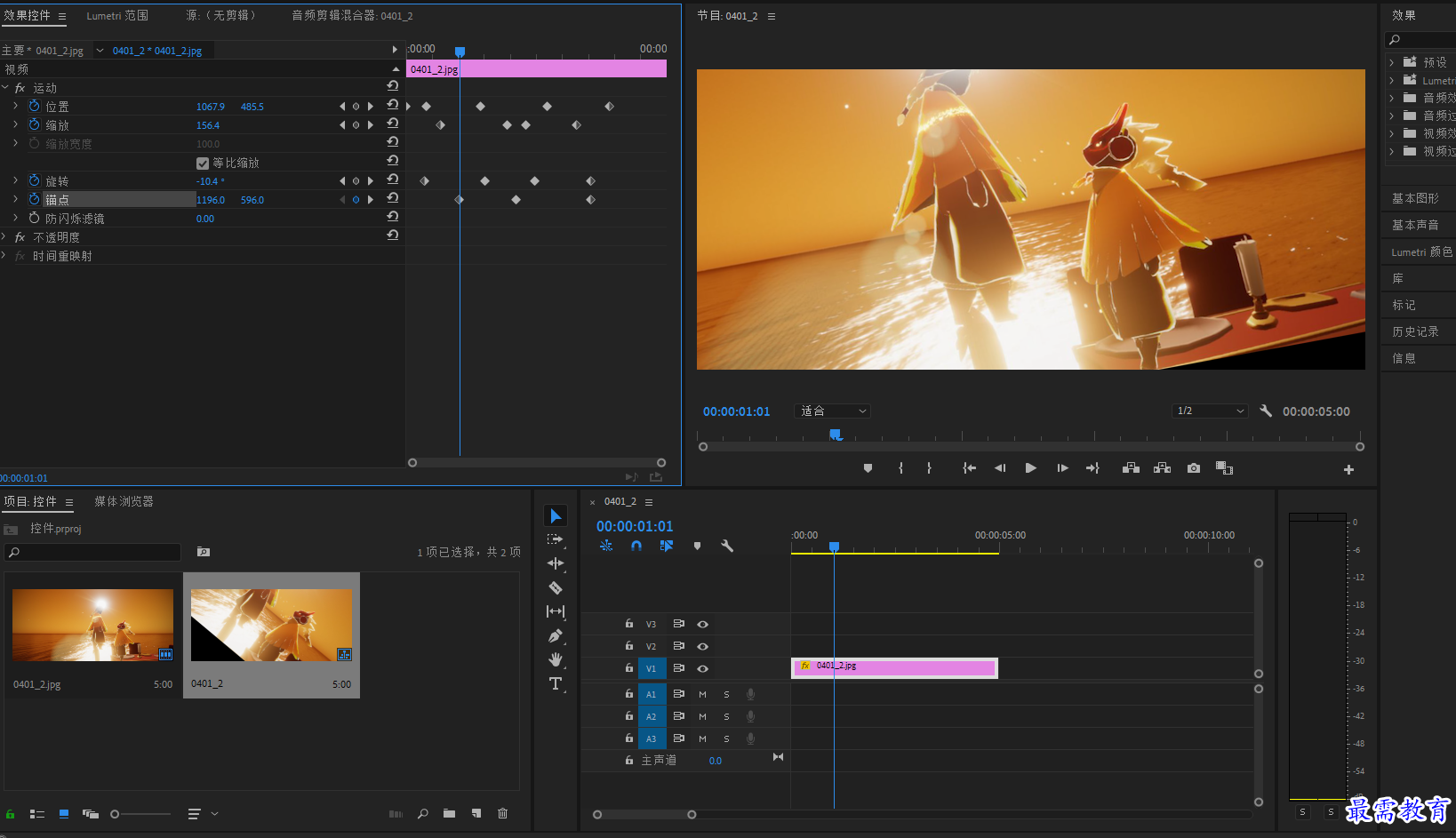Go to next 位置 keyframe

(371, 106)
